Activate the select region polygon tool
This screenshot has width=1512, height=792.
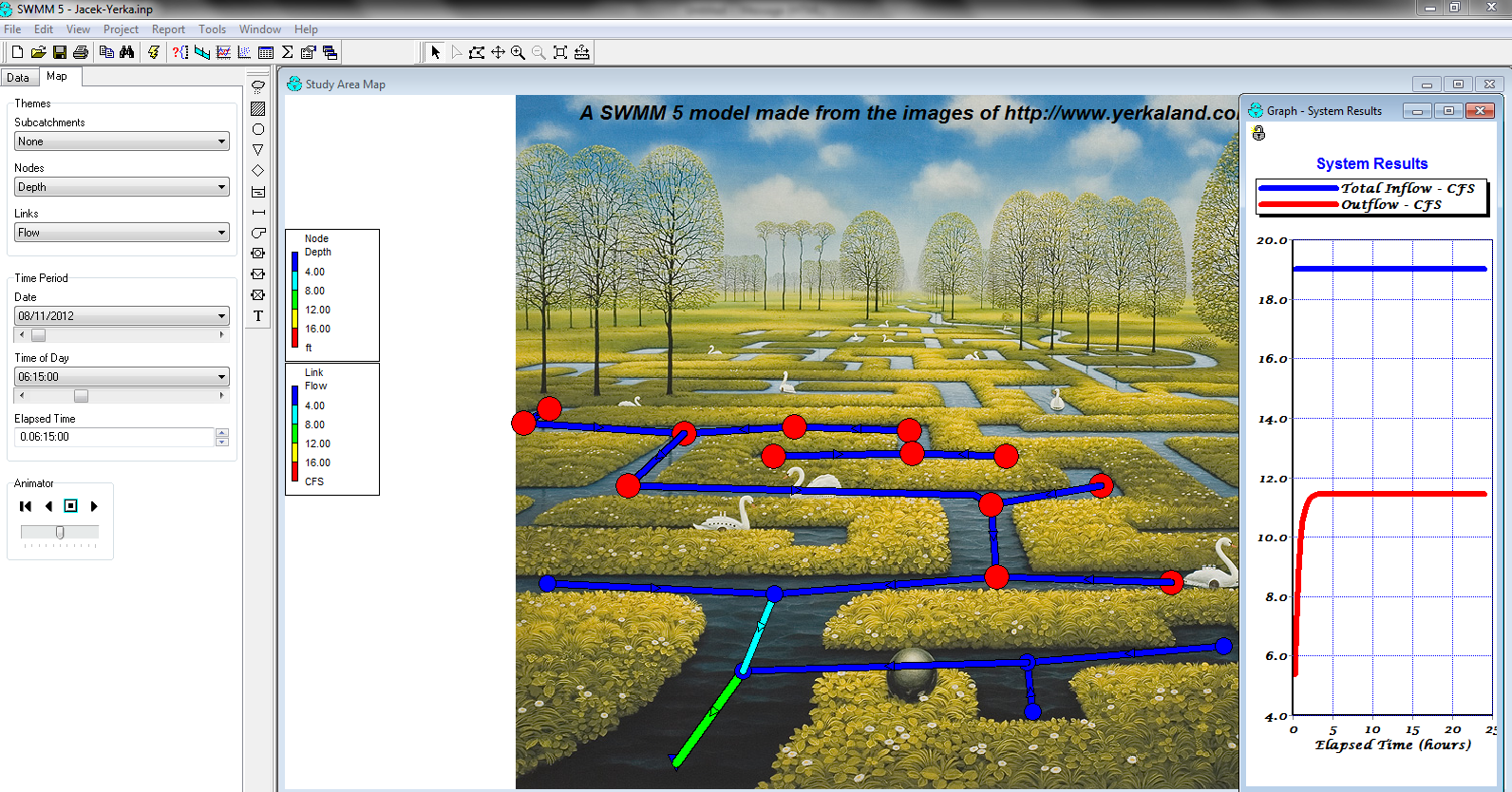(477, 52)
